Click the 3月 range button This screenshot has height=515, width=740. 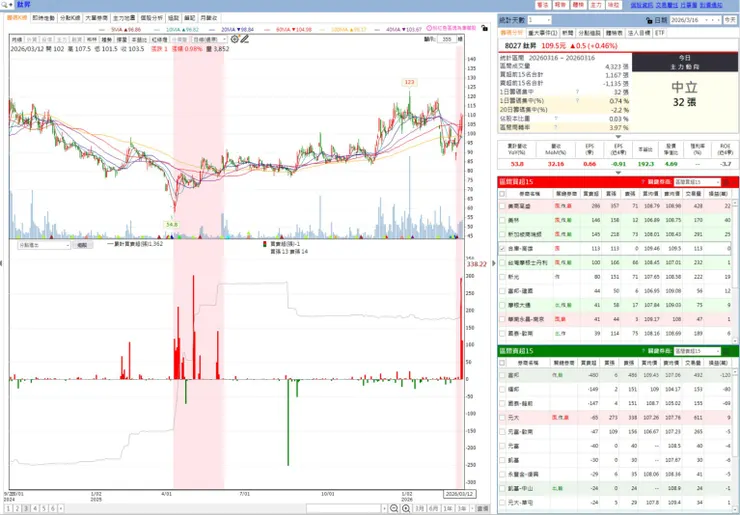(x=419, y=508)
